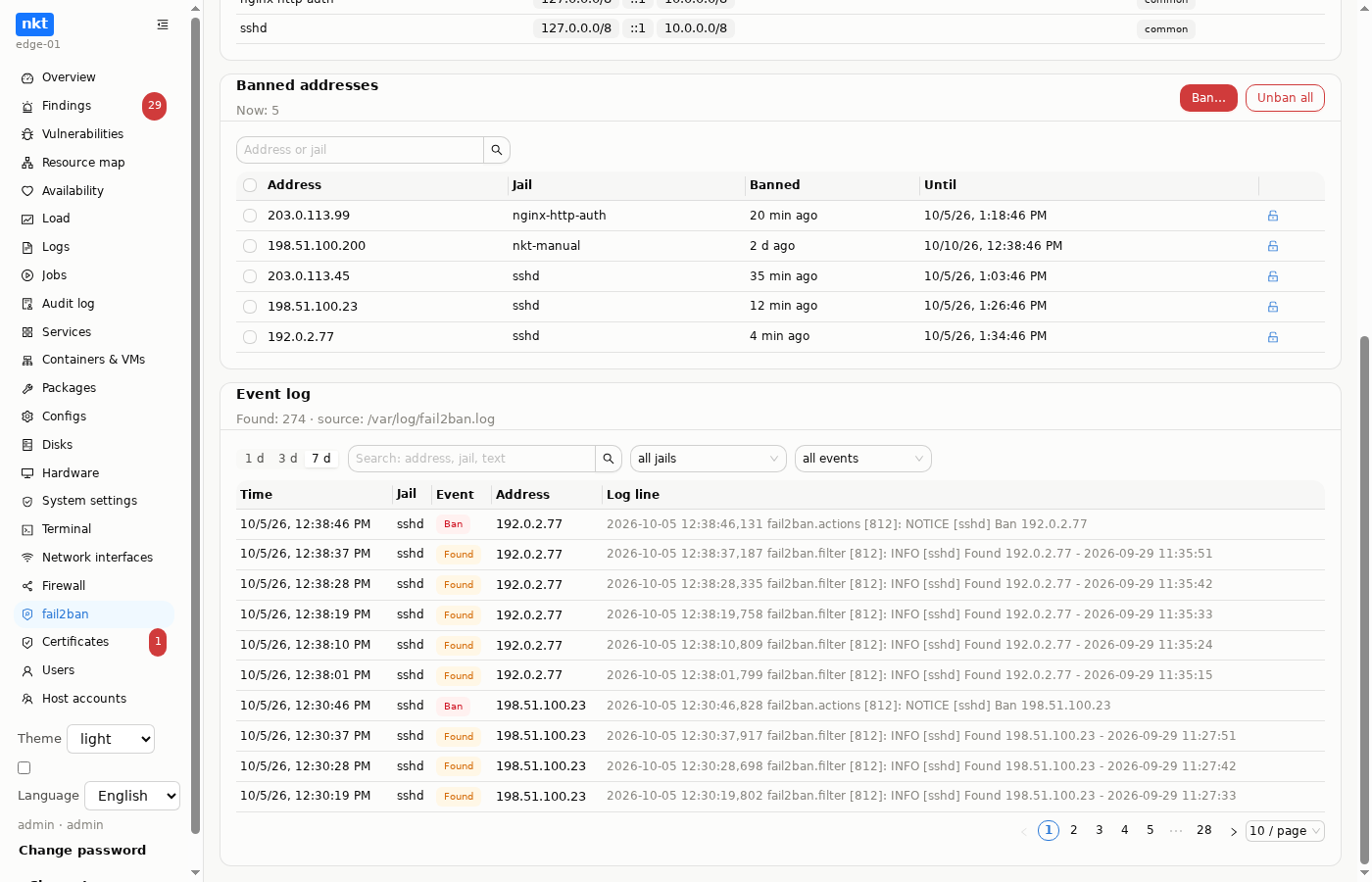Collapse the sidebar with the menu fold icon
Viewport: 1372px width, 882px height.
click(163, 24)
